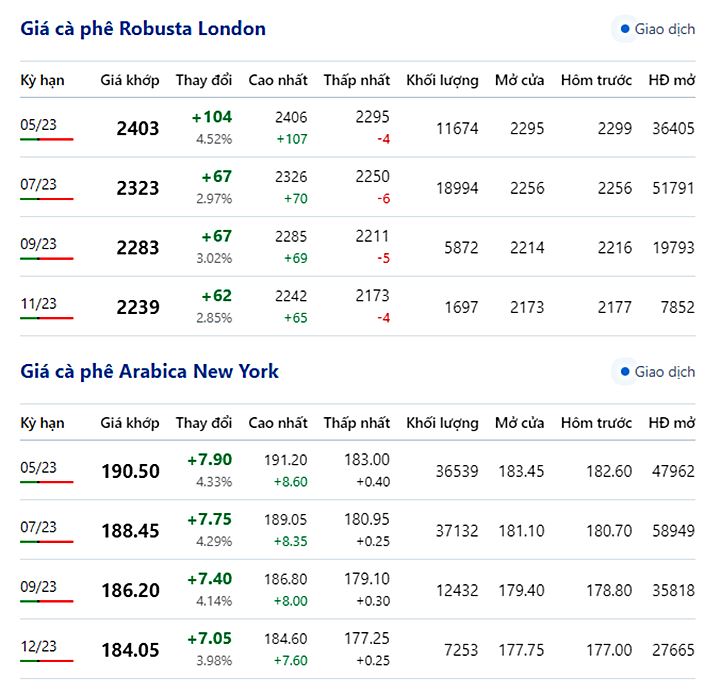Click Arabica opening price 183.45
This screenshot has height=694, width=720.
click(522, 471)
